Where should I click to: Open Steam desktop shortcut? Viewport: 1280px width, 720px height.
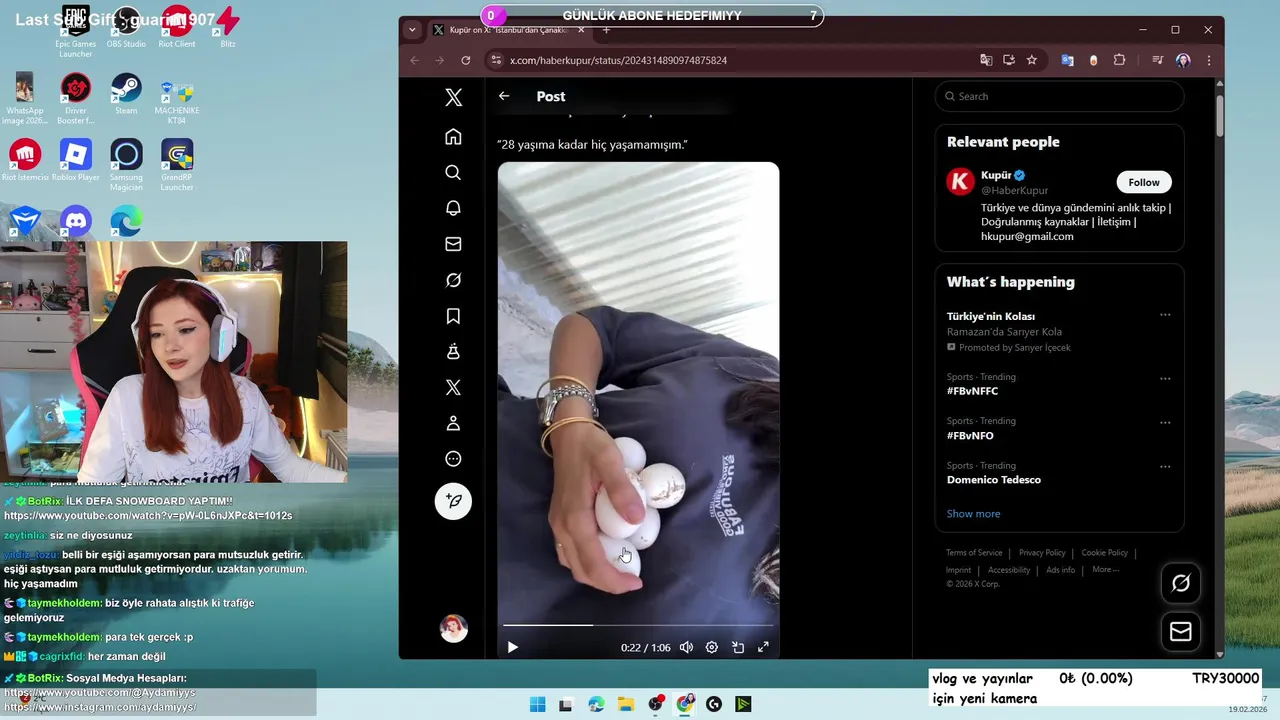click(x=126, y=94)
